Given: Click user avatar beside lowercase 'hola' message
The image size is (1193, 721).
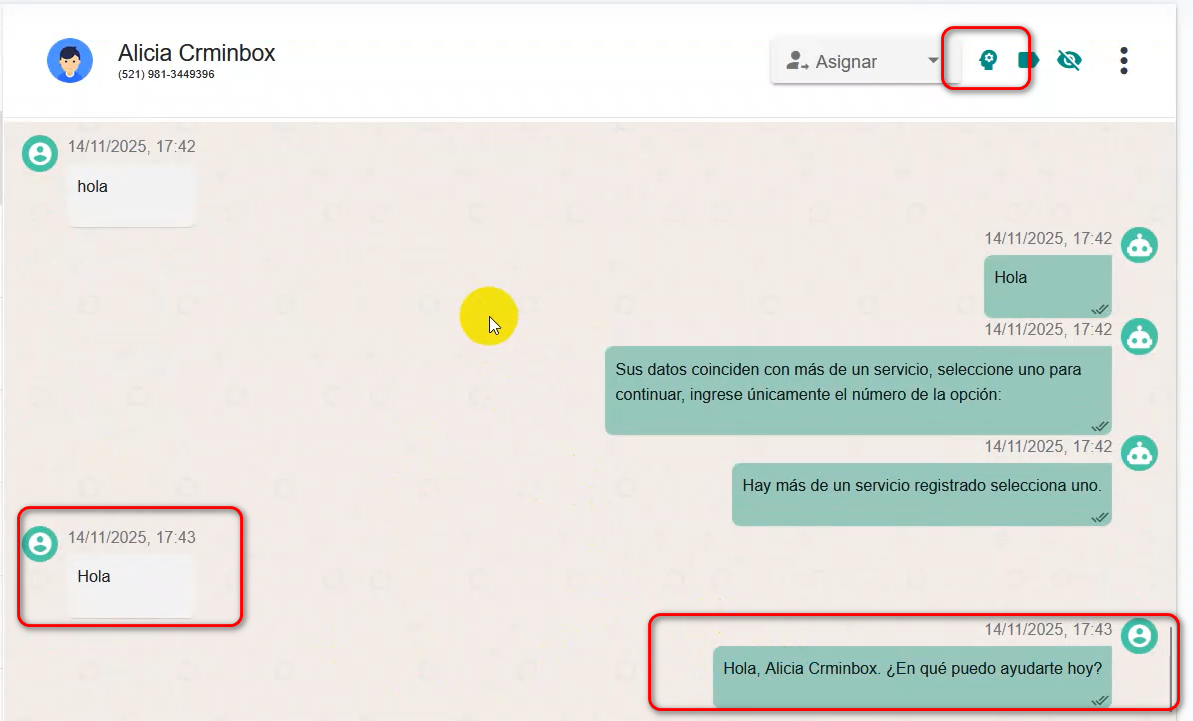Looking at the screenshot, I should click(x=40, y=153).
